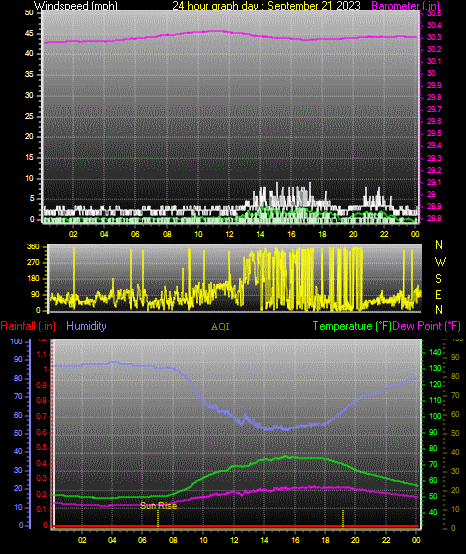This screenshot has width=466, height=554.
Task: Click the 180 wind direction axis value
Action: (34, 278)
